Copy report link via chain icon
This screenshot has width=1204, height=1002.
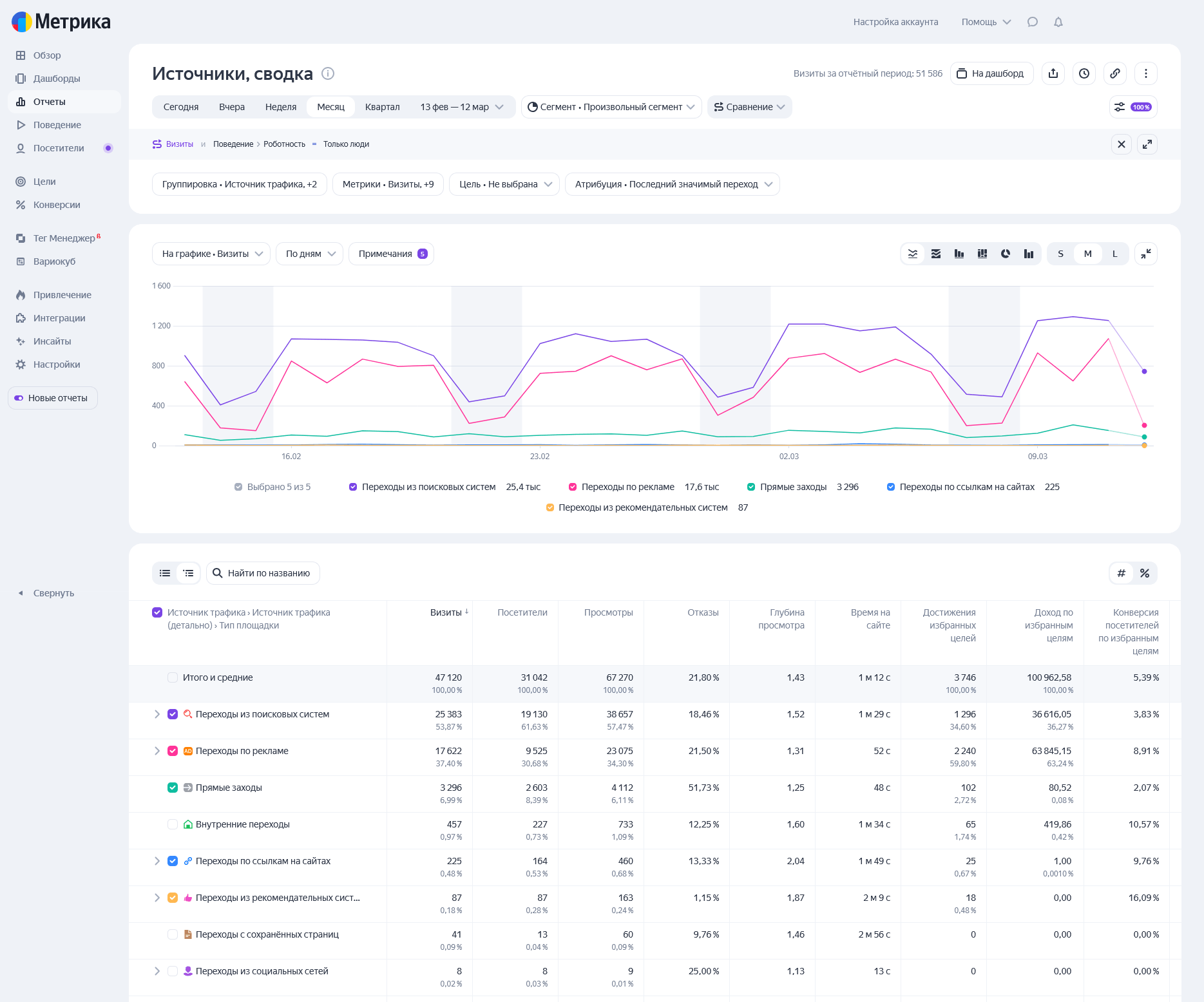pos(1115,73)
